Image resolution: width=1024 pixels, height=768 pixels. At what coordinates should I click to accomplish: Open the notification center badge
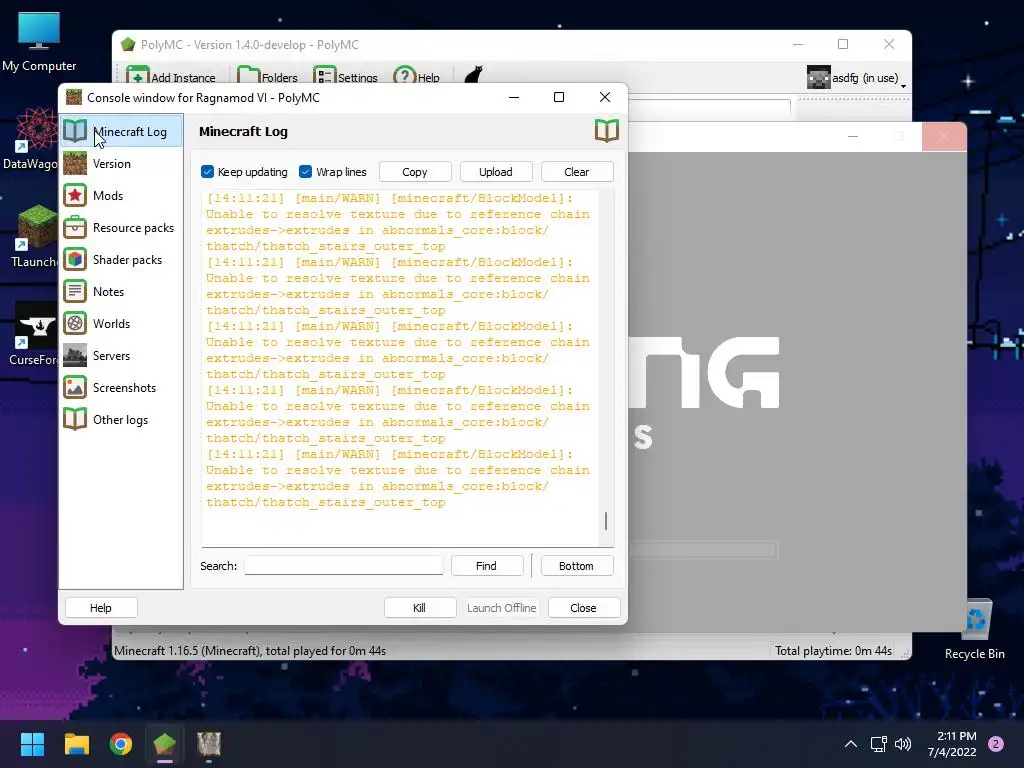(x=996, y=744)
